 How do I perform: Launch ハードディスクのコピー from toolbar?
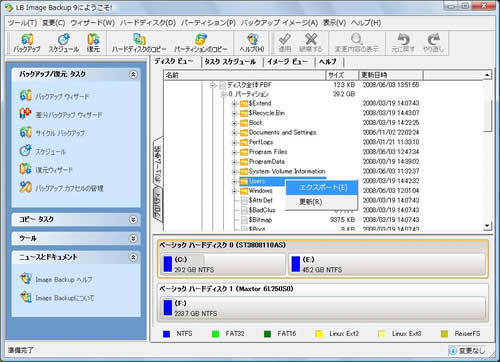pyautogui.click(x=139, y=43)
